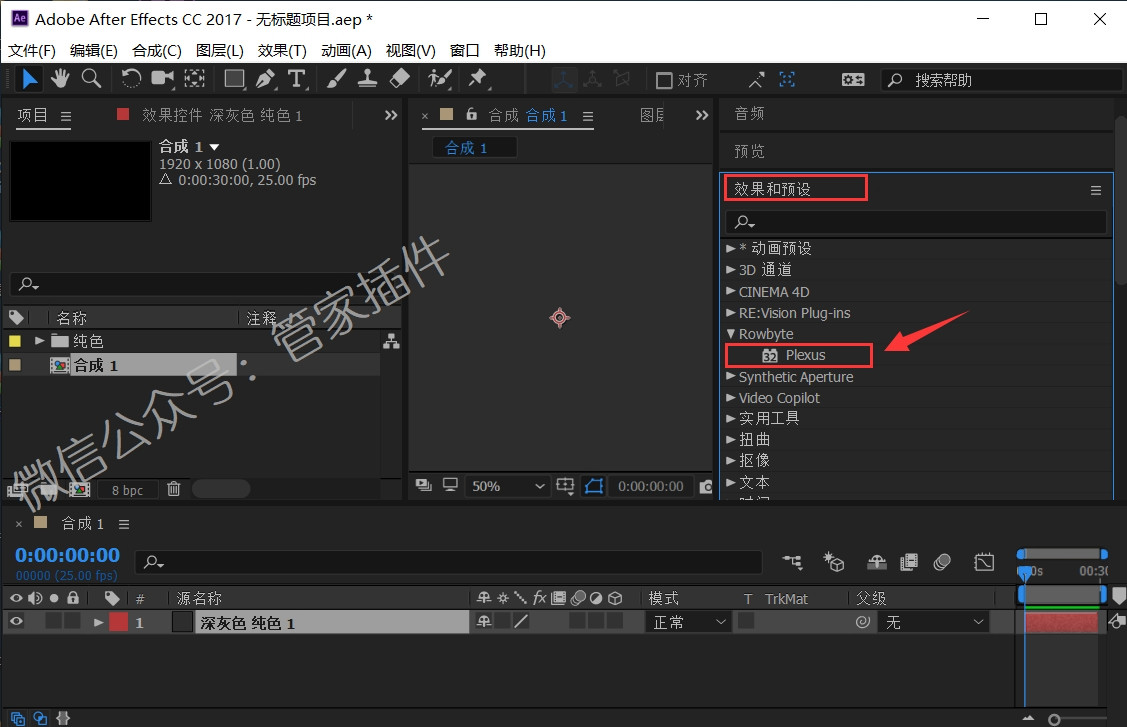
Task: Click the blue 0:00:00:00 timeline timecode
Action: (x=68, y=555)
